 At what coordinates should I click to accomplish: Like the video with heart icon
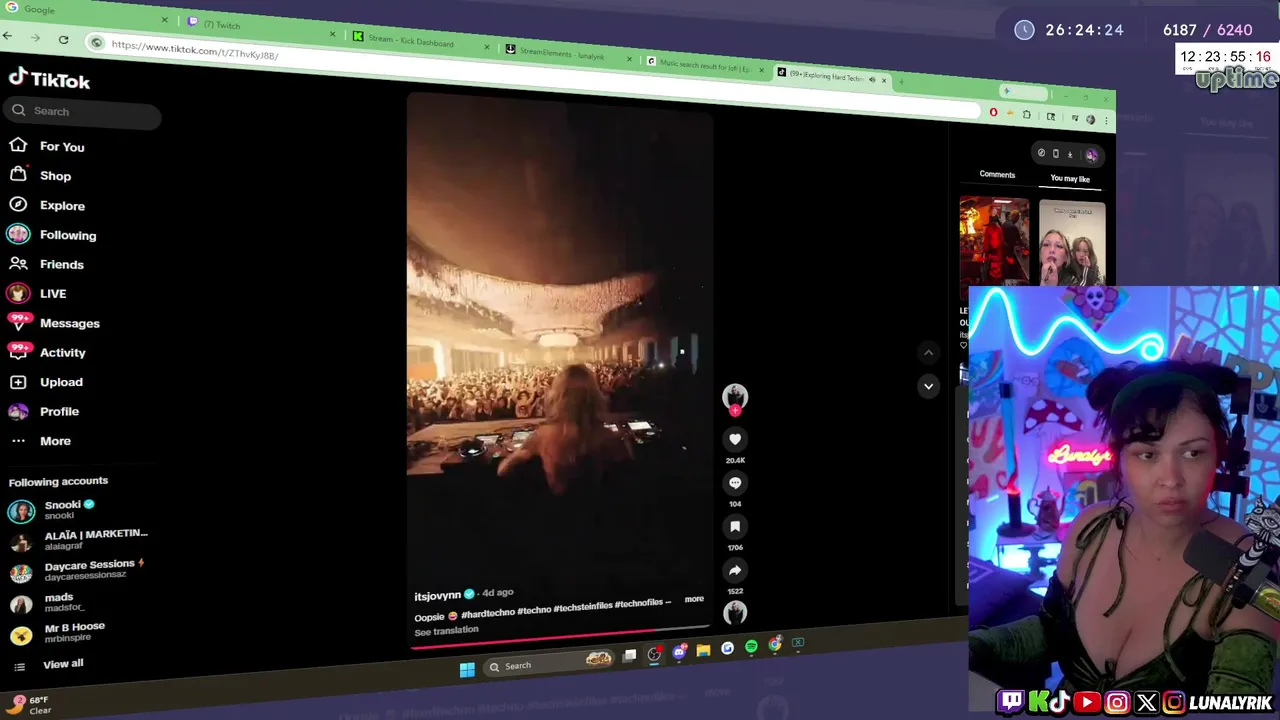pyautogui.click(x=735, y=439)
